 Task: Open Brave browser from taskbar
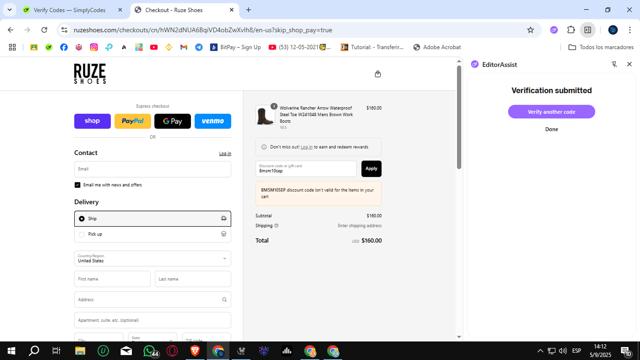point(195,351)
